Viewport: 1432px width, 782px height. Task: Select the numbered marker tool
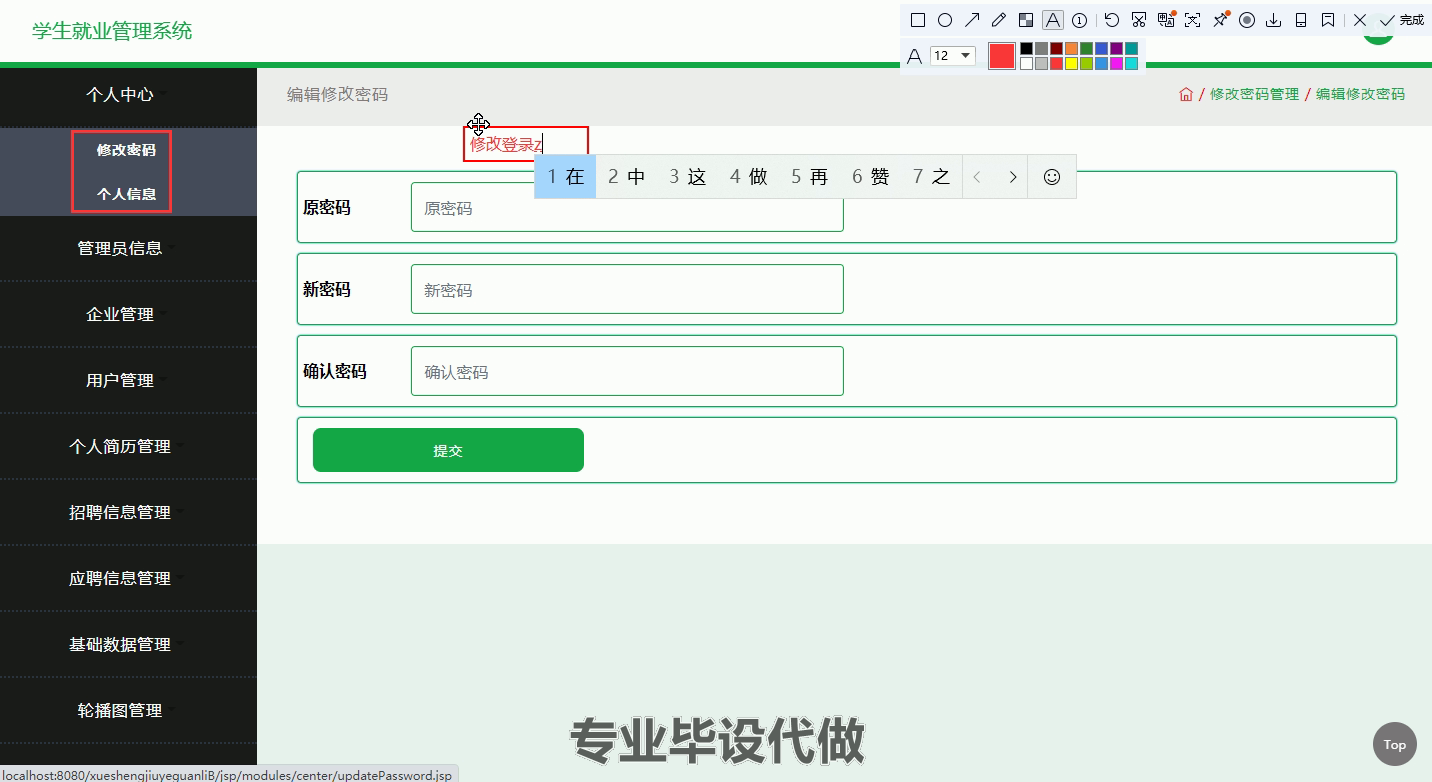[1080, 20]
